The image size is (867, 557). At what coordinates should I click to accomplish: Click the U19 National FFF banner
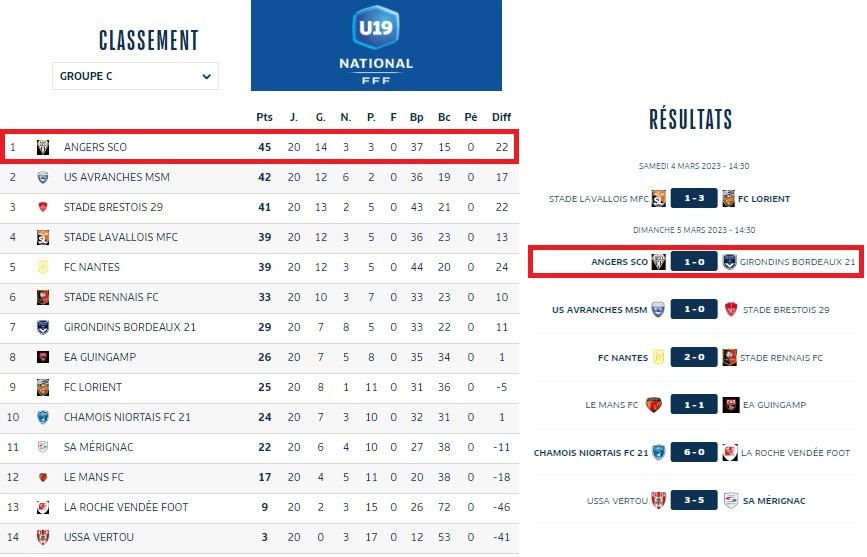coord(376,45)
